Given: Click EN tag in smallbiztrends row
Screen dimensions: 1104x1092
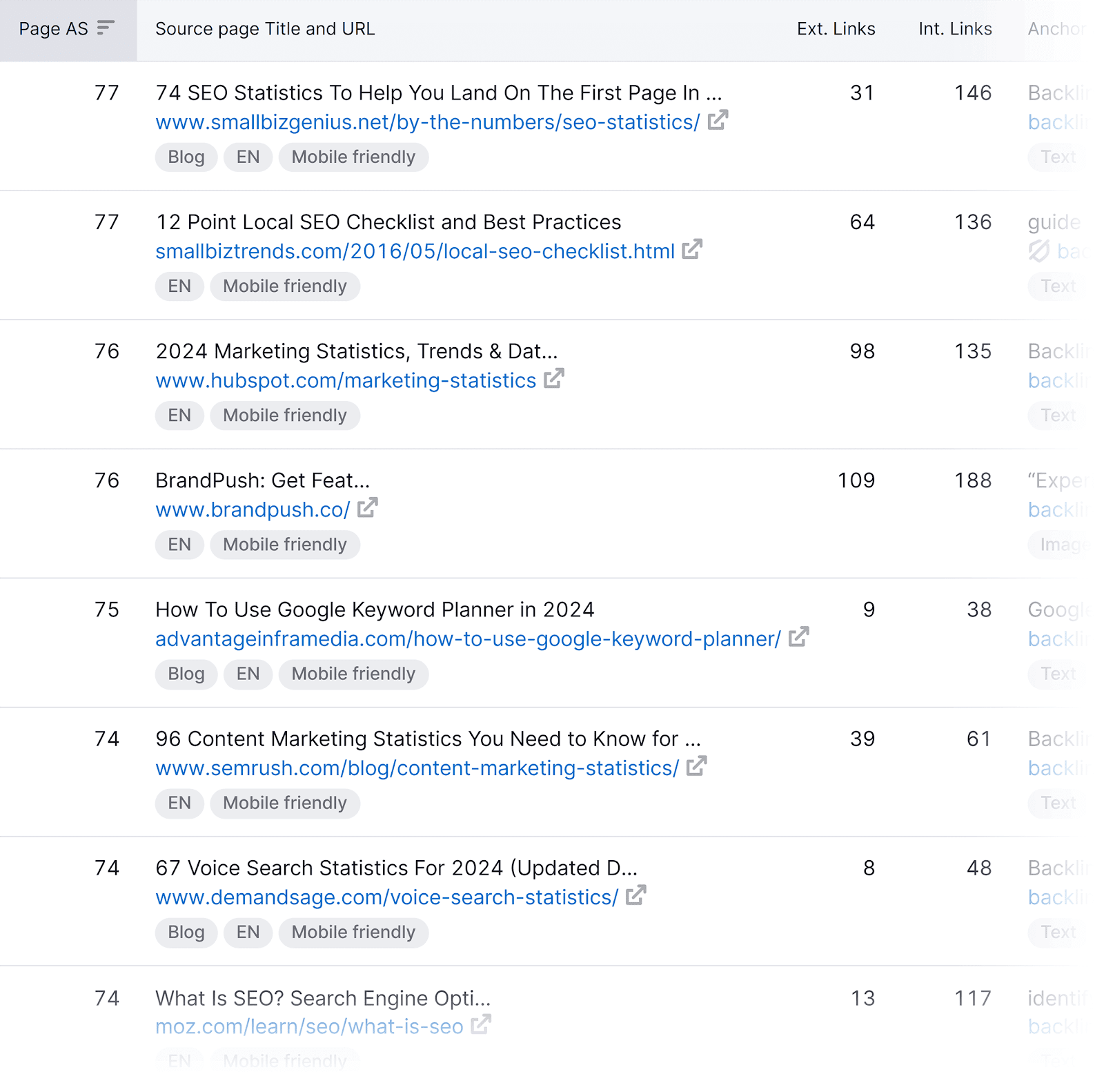Looking at the screenshot, I should tap(179, 286).
